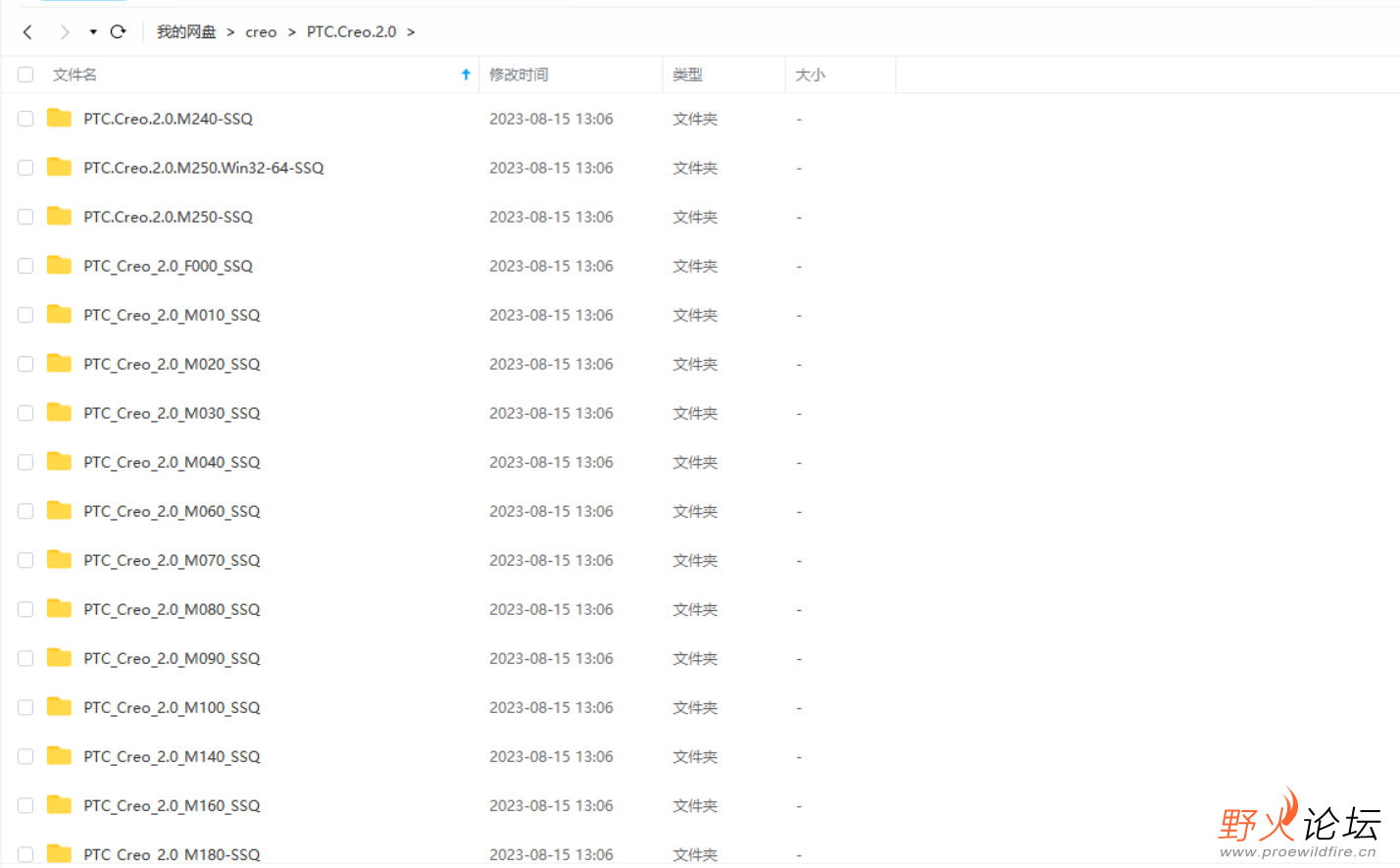Click folder icon of PTC_Creo_2.0_M040_SSQ
1400x868 pixels.
59,461
